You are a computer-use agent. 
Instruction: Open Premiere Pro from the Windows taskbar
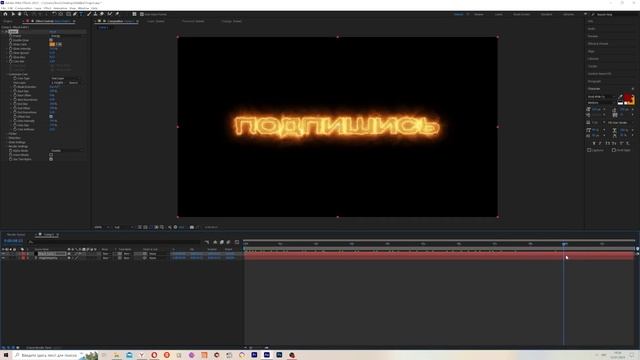[254, 355]
